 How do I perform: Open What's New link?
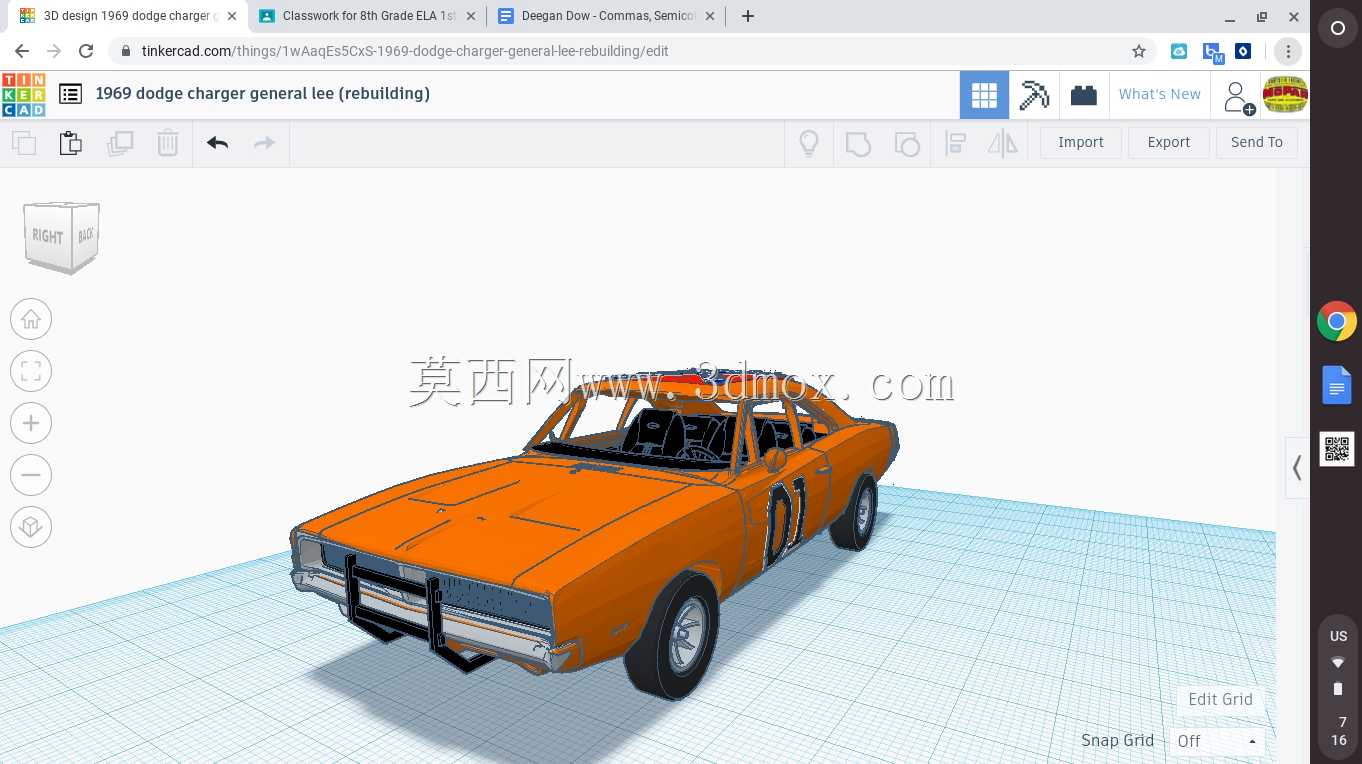(x=1160, y=94)
